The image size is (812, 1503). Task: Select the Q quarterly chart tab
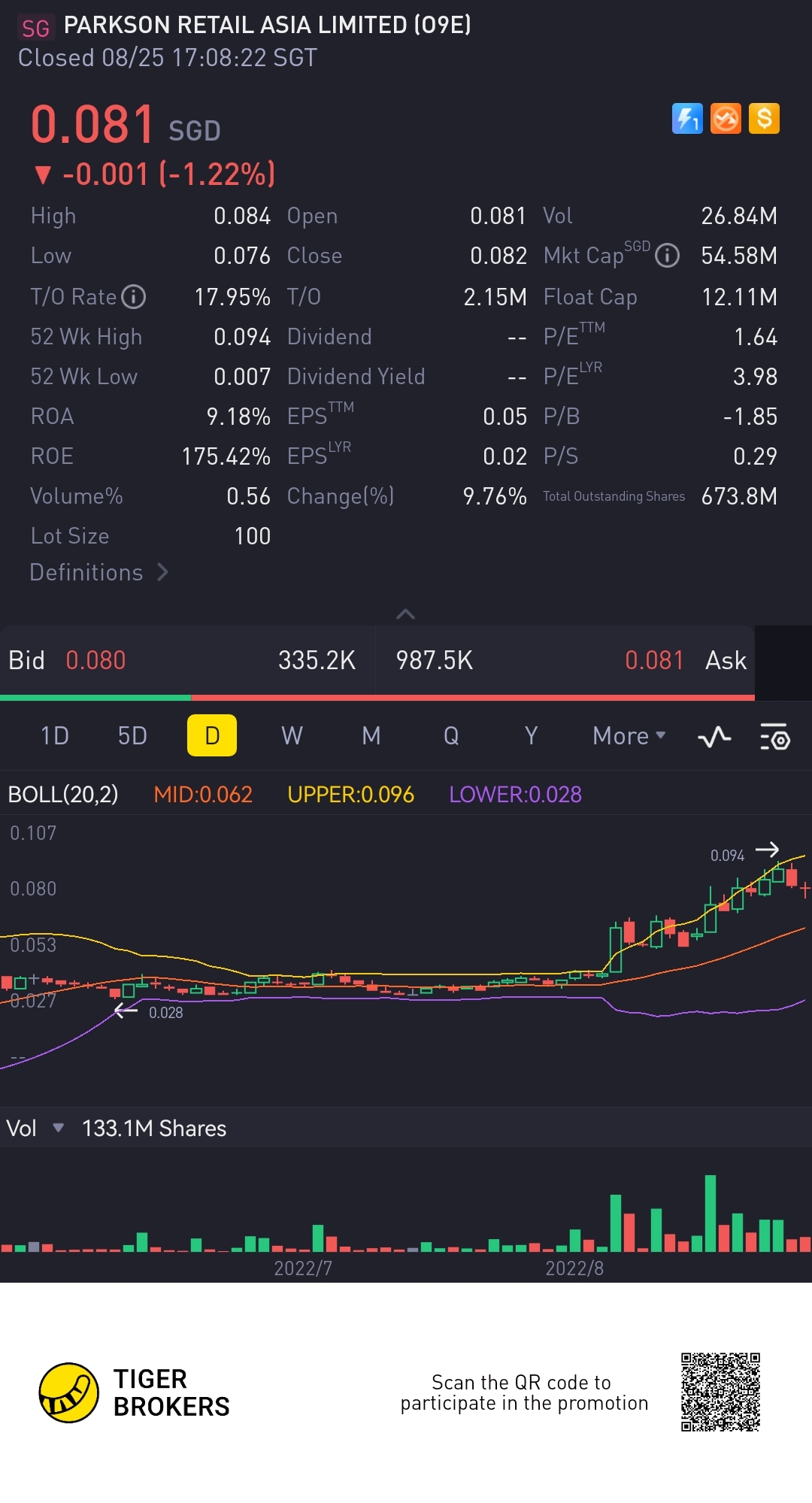[451, 735]
